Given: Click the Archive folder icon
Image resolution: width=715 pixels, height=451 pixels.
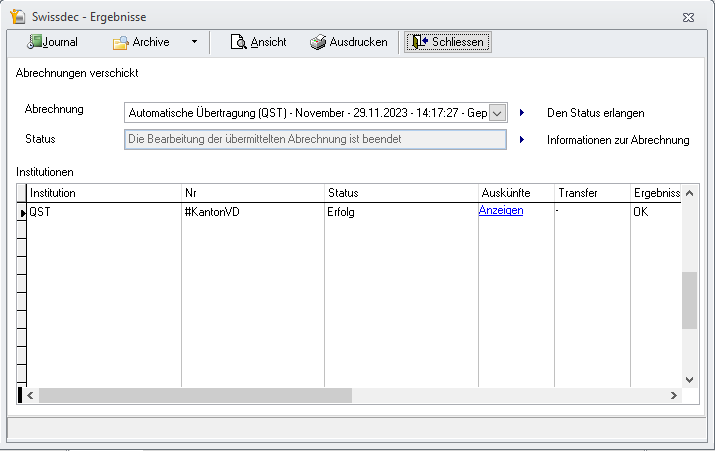Looking at the screenshot, I should point(120,42).
